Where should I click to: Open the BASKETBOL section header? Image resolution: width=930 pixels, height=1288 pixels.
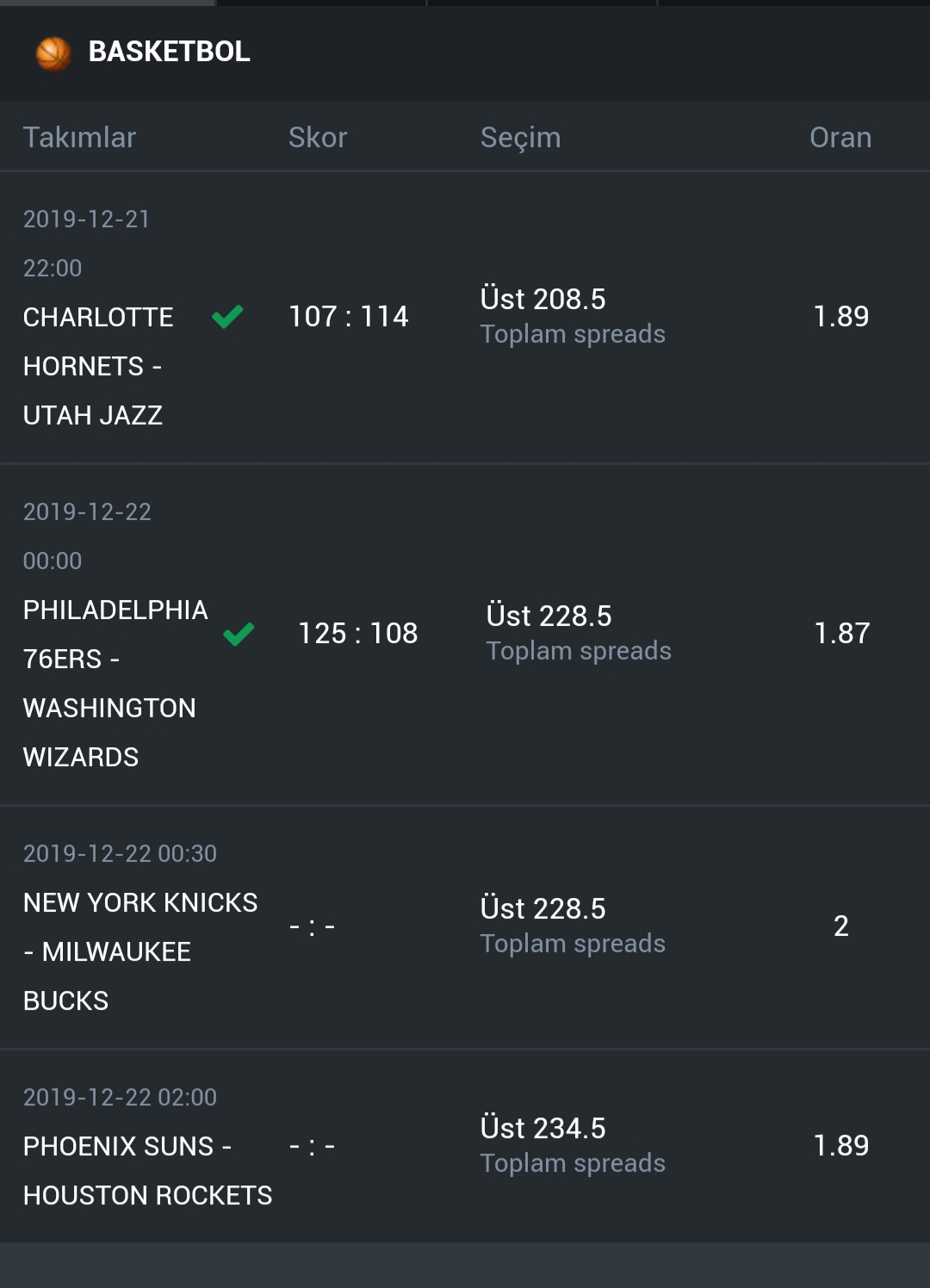tap(465, 53)
